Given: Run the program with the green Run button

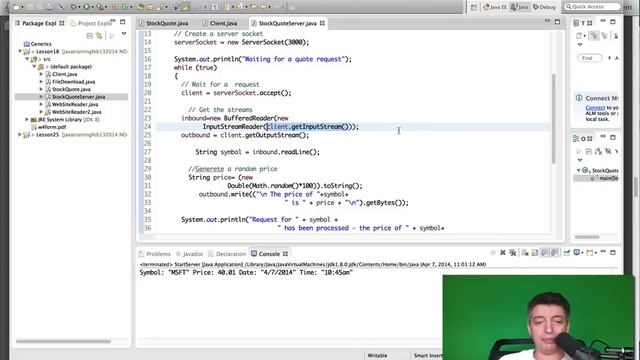Looking at the screenshot, I should (x=87, y=7).
